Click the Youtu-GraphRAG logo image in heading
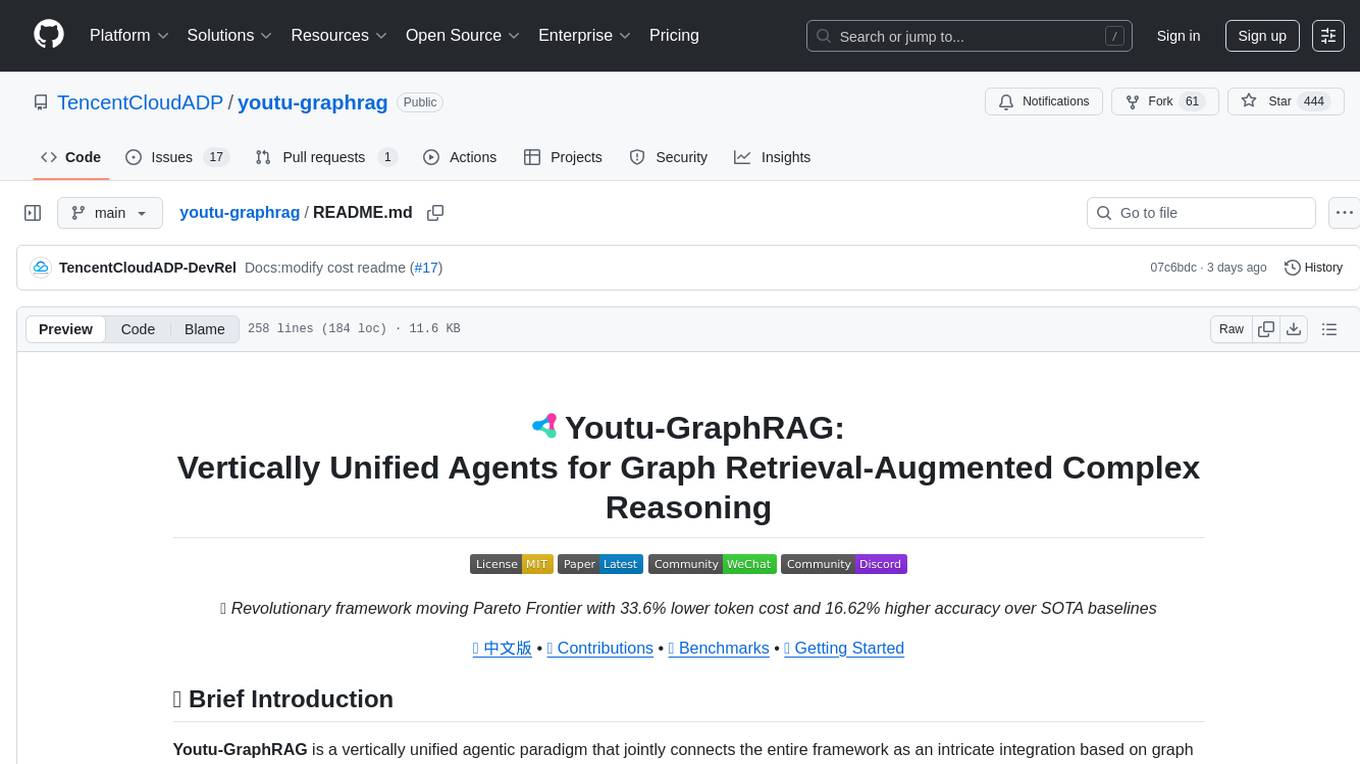Image resolution: width=1360 pixels, height=764 pixels. [x=545, y=427]
